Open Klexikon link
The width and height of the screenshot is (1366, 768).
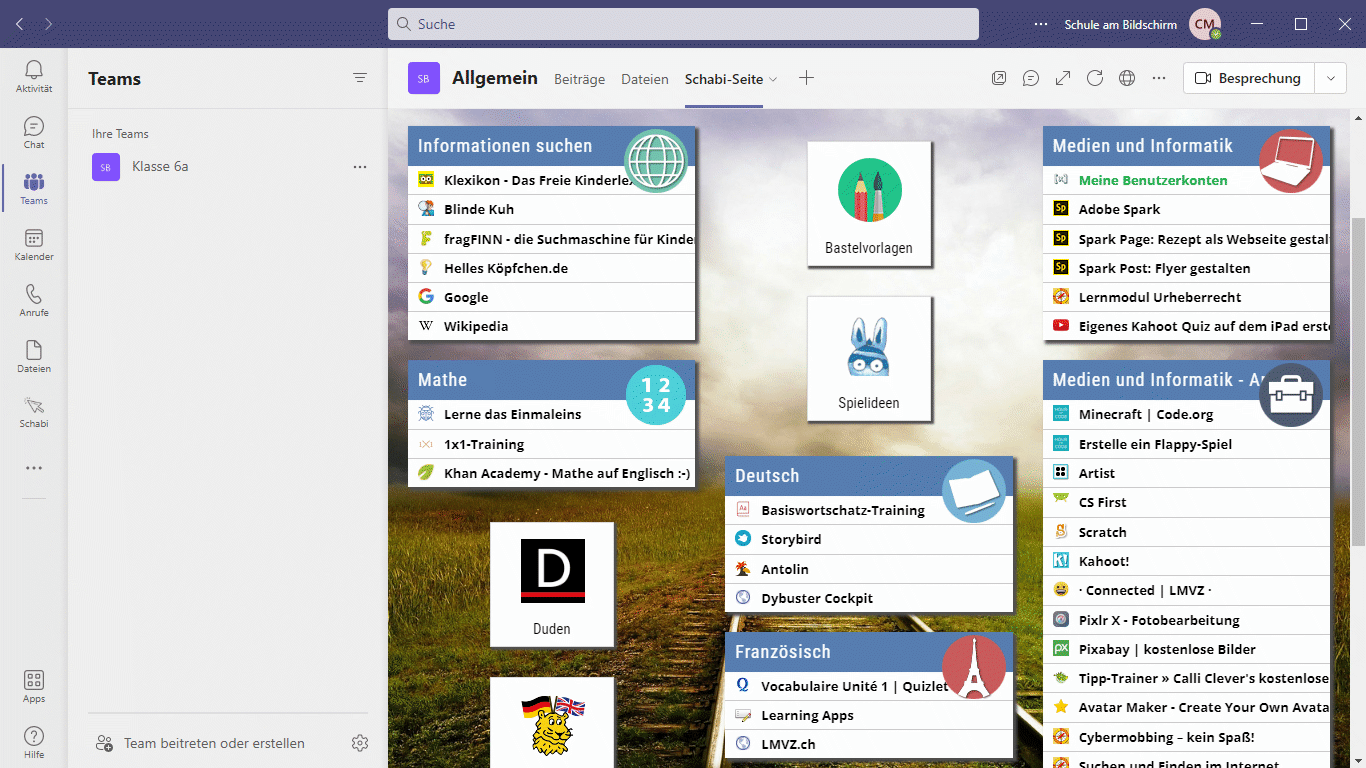[x=552, y=180]
